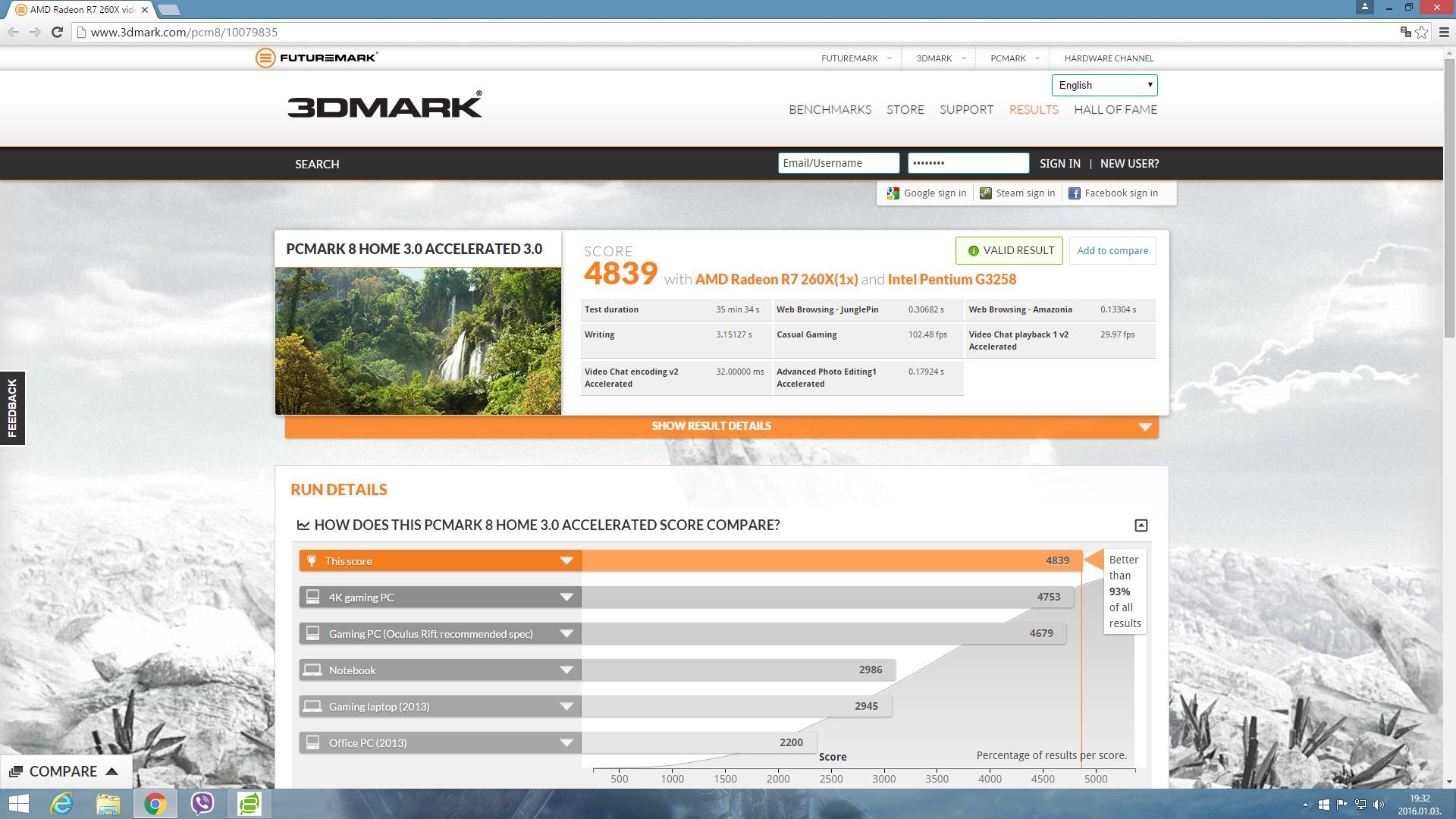1456x819 pixels.
Task: Open the STORE menu item
Action: pos(905,110)
